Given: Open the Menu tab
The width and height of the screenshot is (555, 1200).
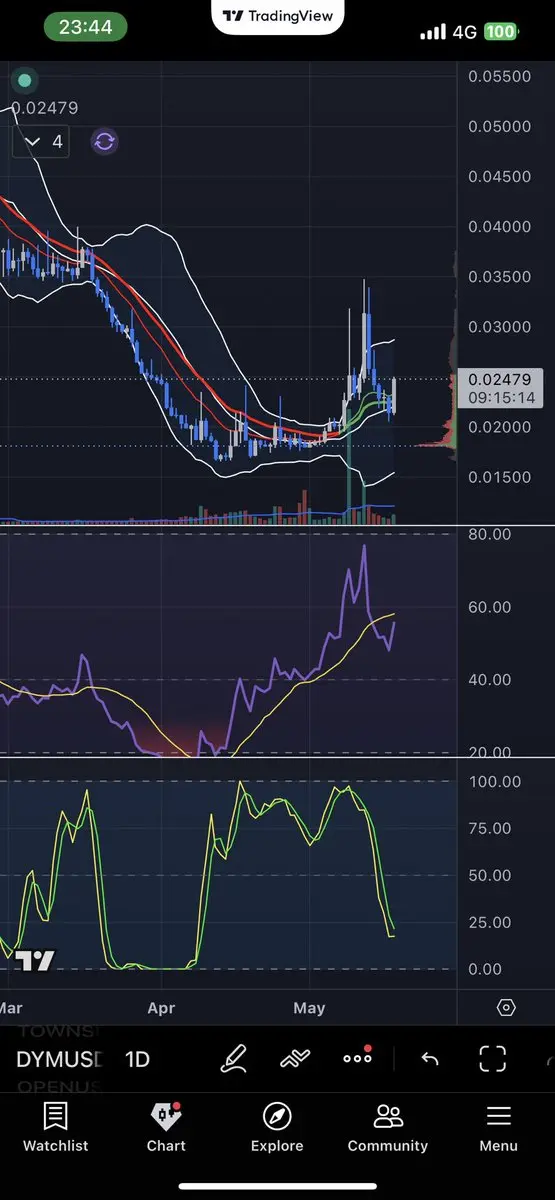Looking at the screenshot, I should pyautogui.click(x=498, y=1127).
